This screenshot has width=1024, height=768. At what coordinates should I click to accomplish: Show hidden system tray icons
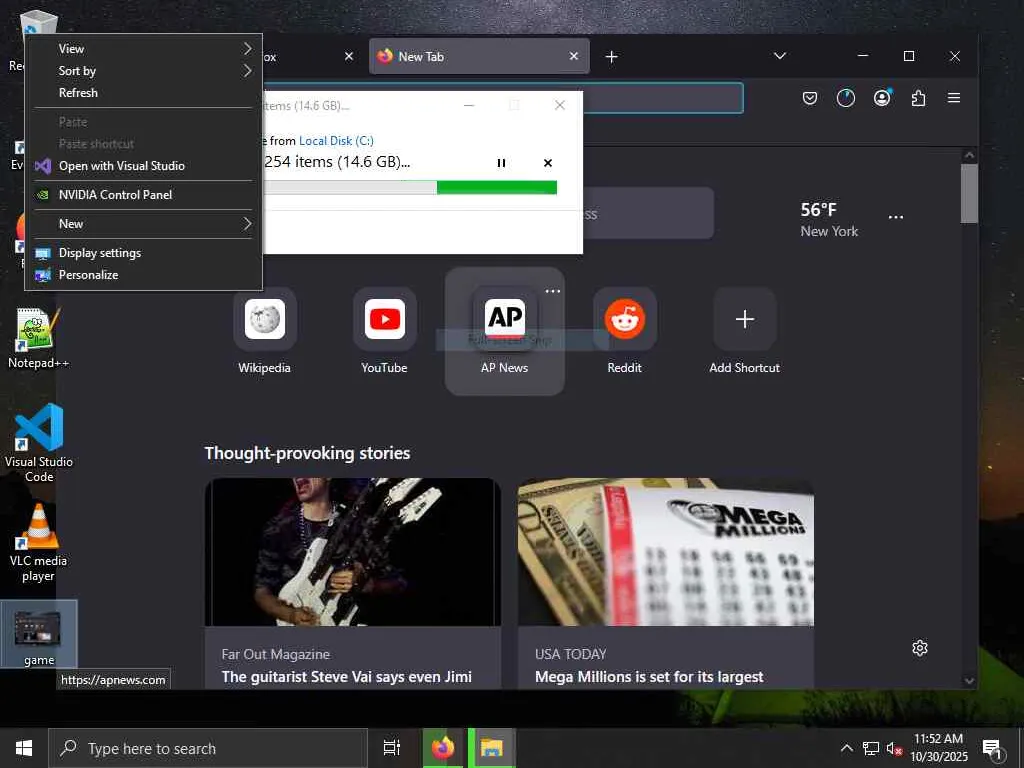(x=846, y=748)
